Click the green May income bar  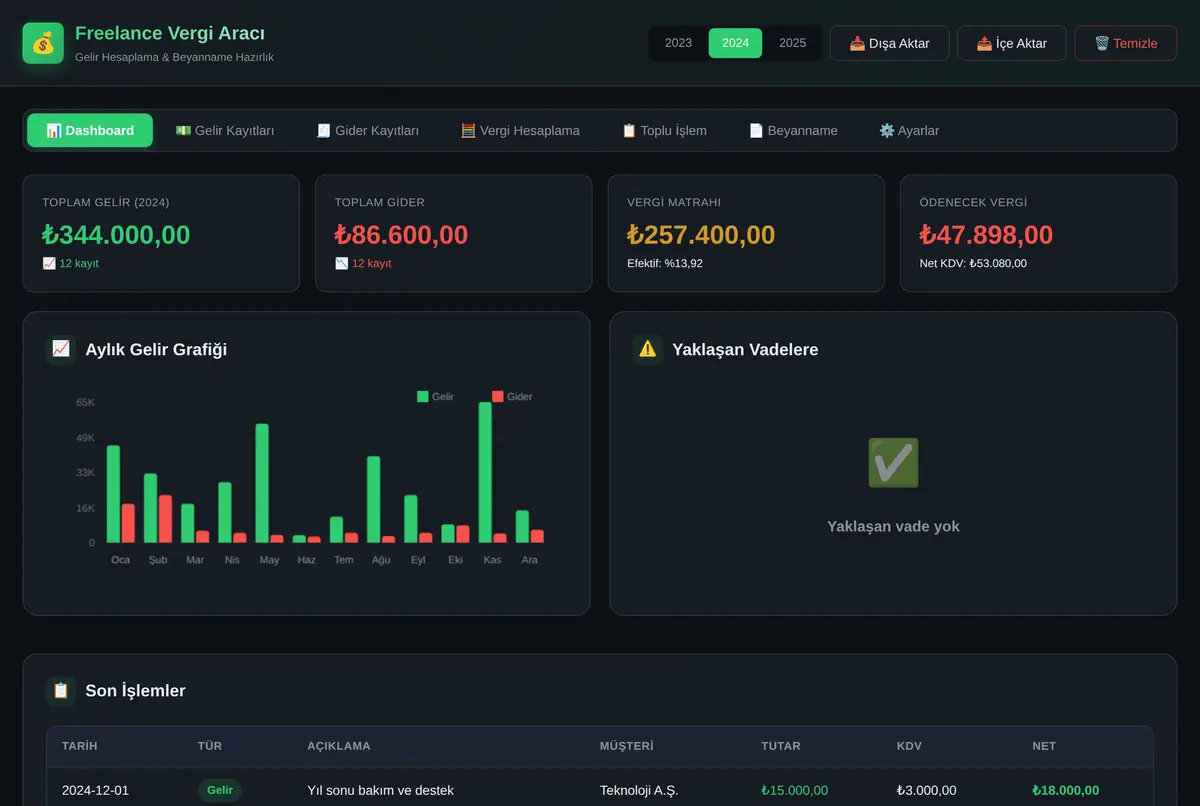point(262,483)
